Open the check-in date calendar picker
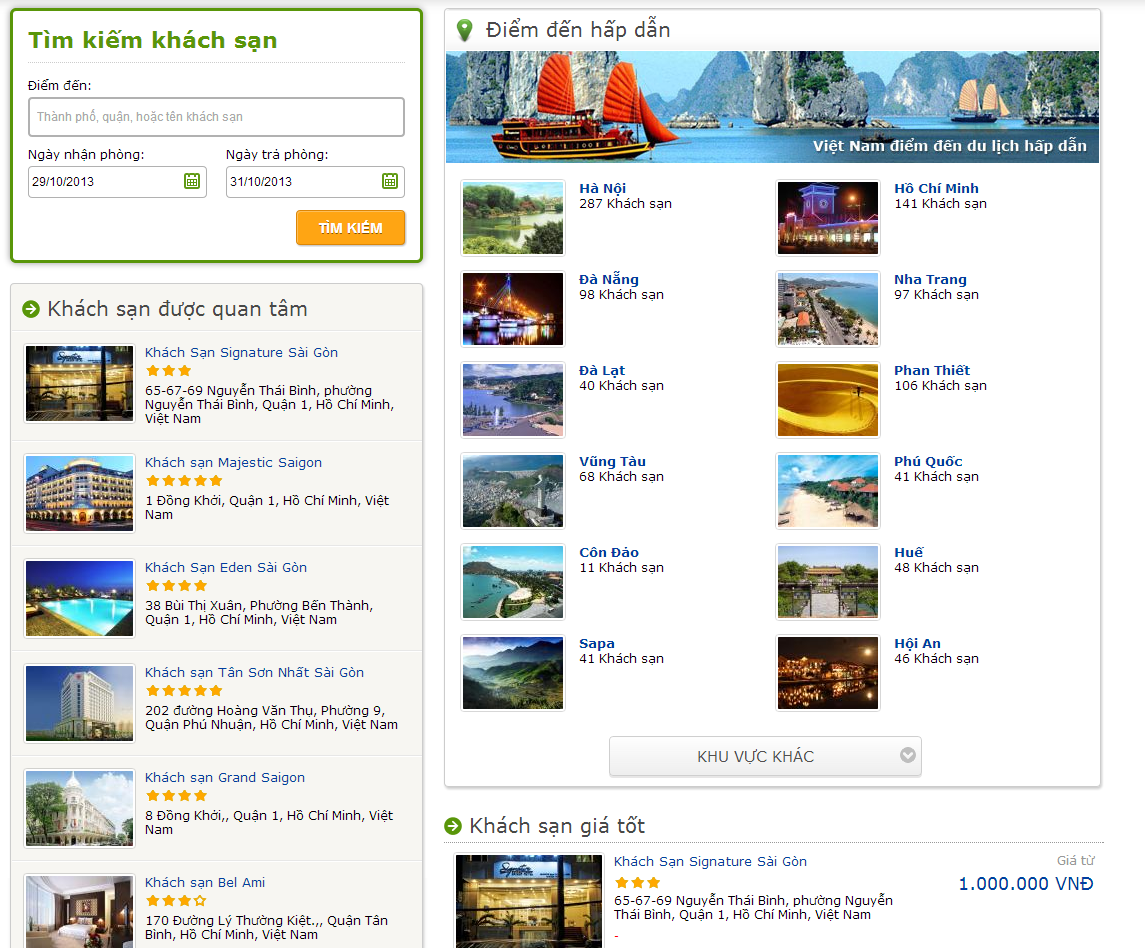This screenshot has height=948, width=1145. pos(194,182)
